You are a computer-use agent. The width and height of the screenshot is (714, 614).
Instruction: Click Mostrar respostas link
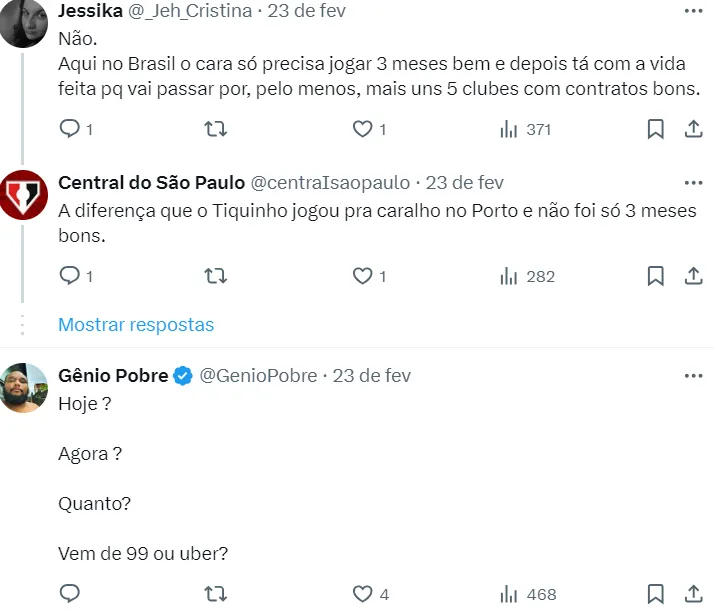136,325
